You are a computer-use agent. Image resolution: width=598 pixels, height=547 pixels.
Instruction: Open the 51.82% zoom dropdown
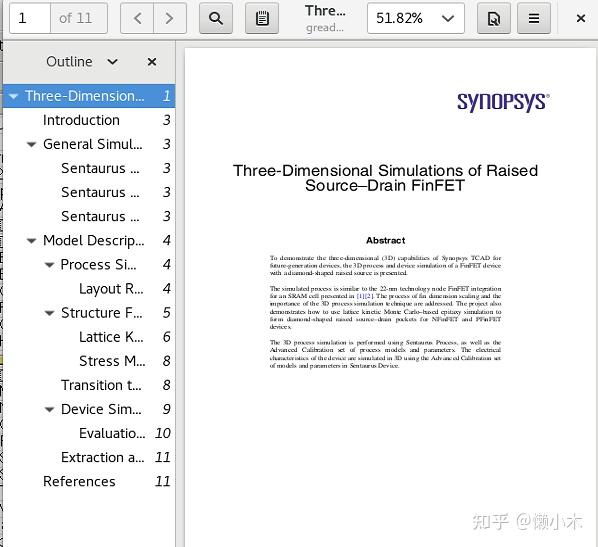coord(416,18)
